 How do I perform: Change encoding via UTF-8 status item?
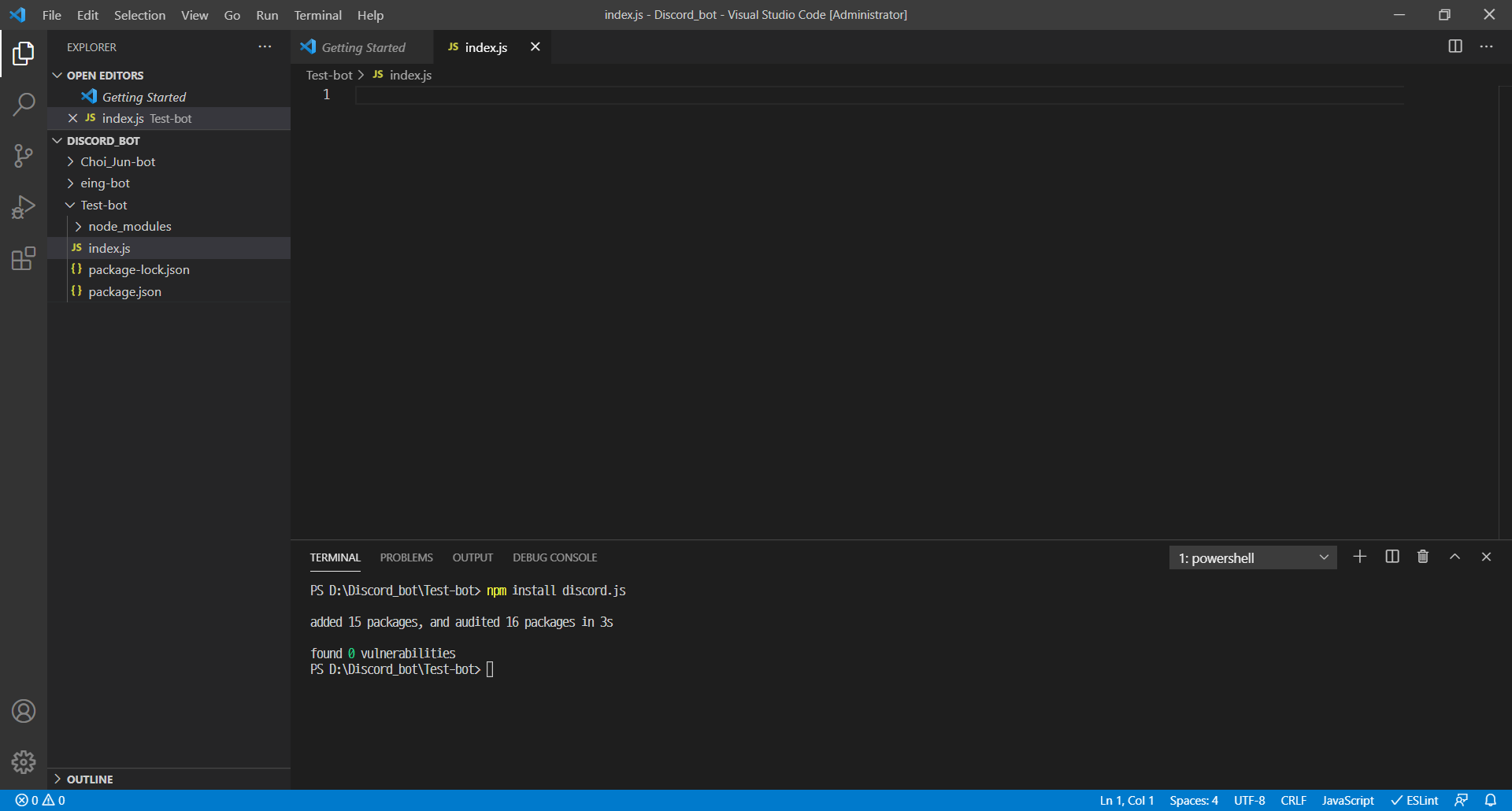click(x=1249, y=800)
